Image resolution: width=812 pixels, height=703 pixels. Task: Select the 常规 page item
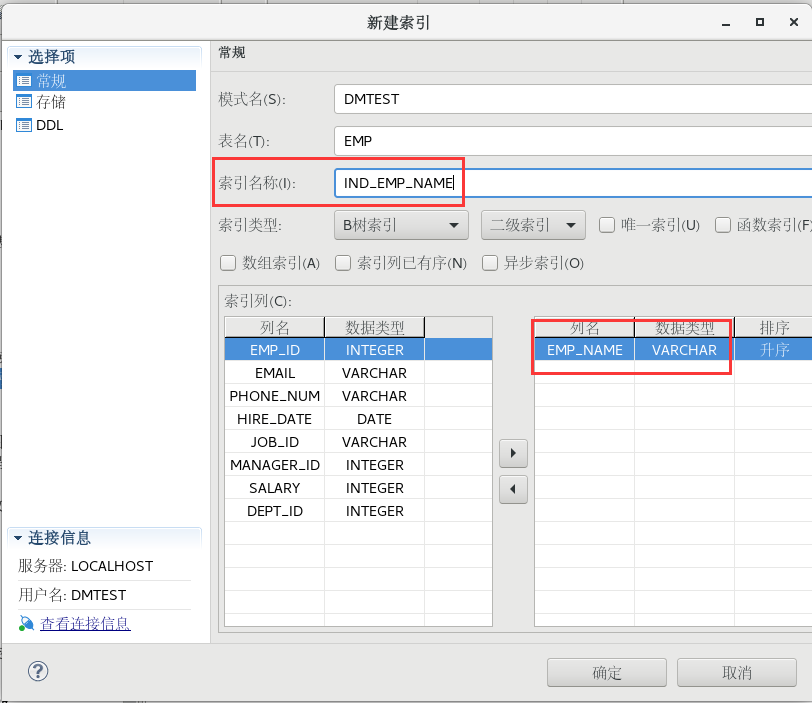pyautogui.click(x=105, y=81)
